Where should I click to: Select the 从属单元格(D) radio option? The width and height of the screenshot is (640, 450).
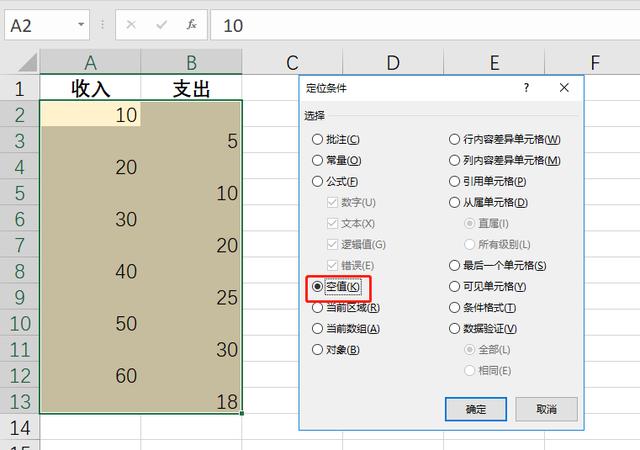click(x=488, y=203)
